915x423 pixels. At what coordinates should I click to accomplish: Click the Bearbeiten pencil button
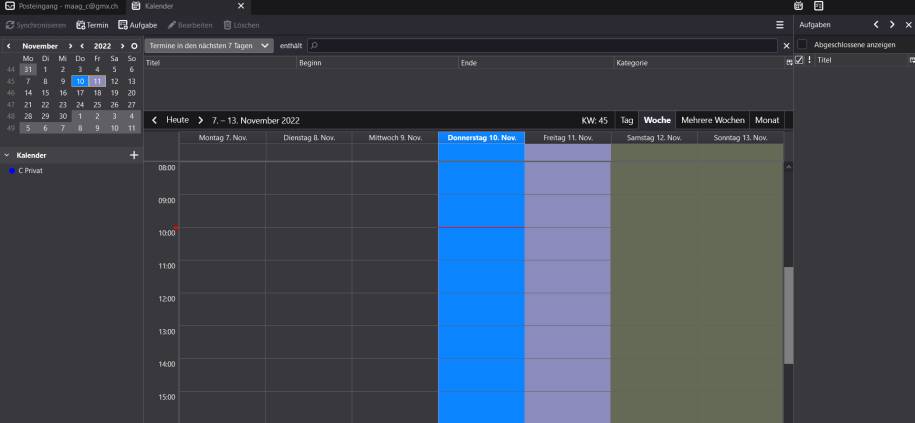point(190,25)
